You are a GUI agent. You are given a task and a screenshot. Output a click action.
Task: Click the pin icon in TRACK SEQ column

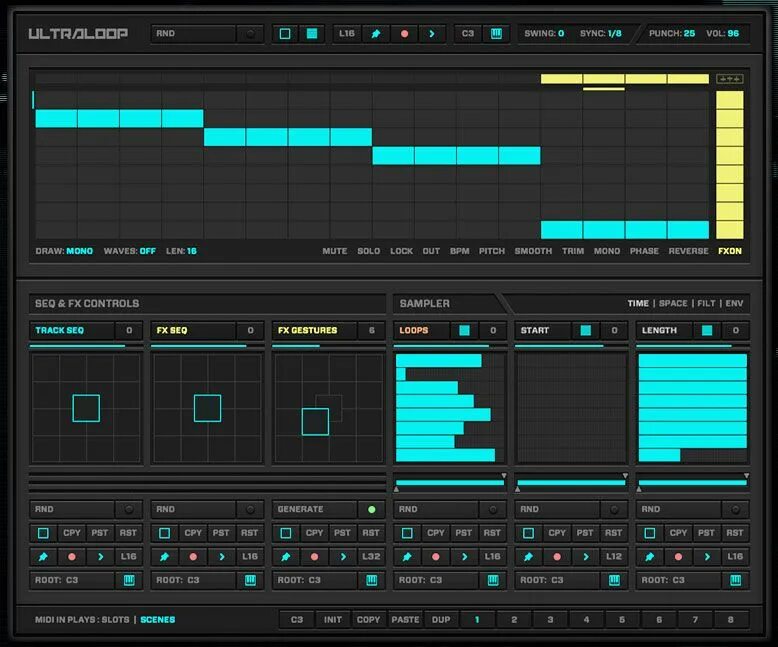coord(43,557)
